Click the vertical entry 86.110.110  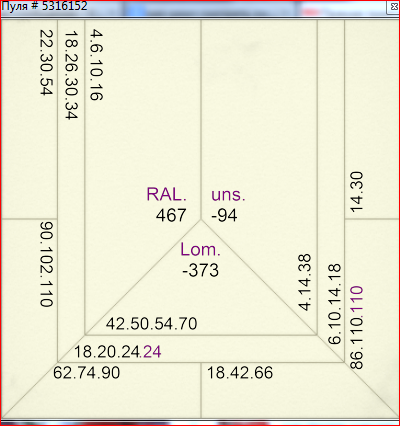pos(357,327)
